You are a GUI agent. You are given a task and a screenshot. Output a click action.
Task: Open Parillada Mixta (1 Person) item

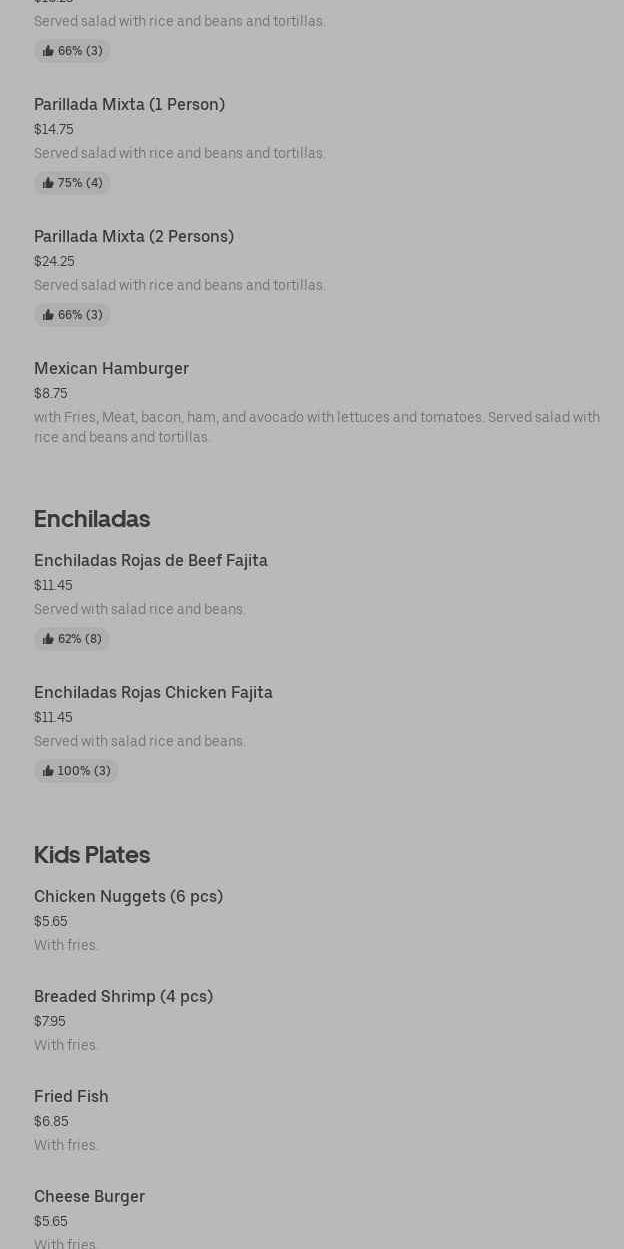129,105
